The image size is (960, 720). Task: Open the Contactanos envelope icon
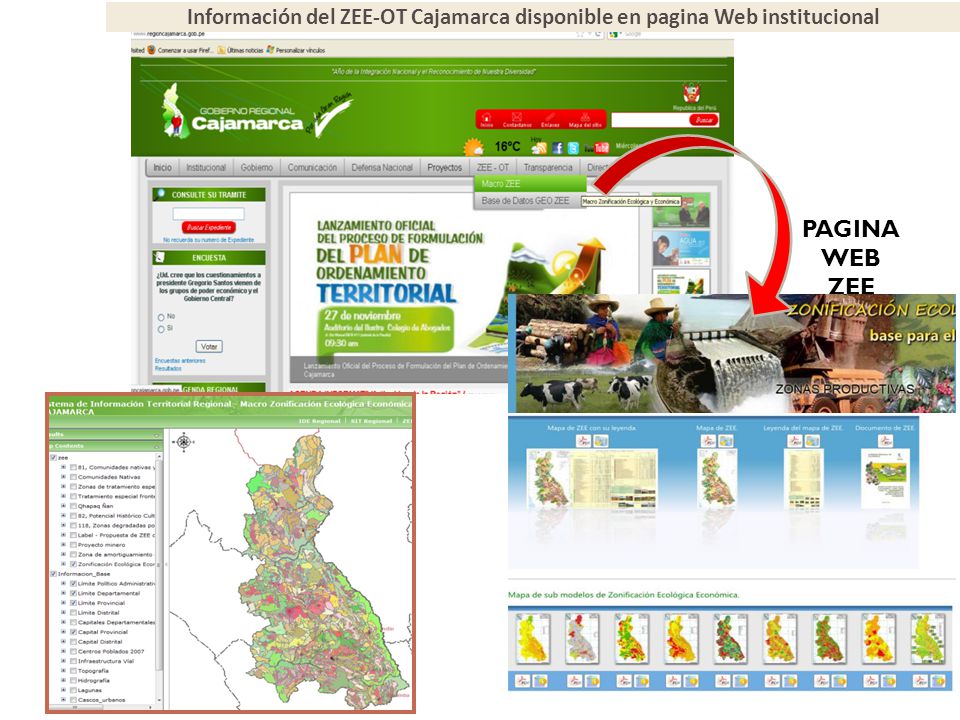click(517, 116)
